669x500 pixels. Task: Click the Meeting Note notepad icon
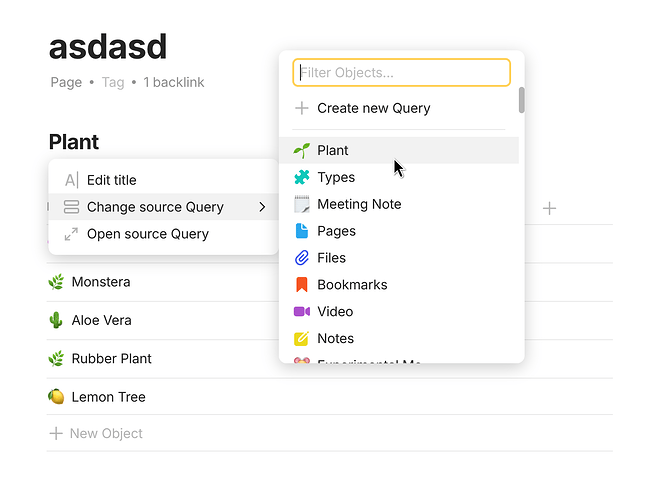[x=302, y=204]
